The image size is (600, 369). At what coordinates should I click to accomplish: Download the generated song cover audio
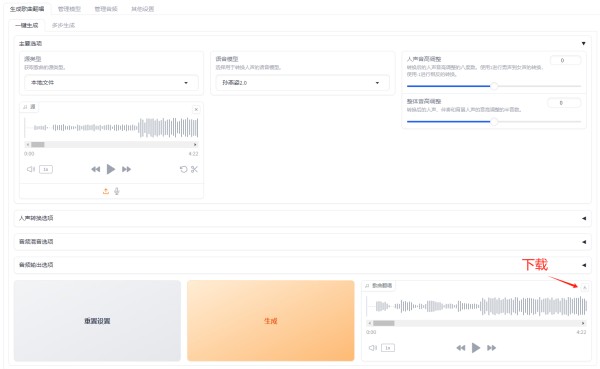click(x=584, y=287)
